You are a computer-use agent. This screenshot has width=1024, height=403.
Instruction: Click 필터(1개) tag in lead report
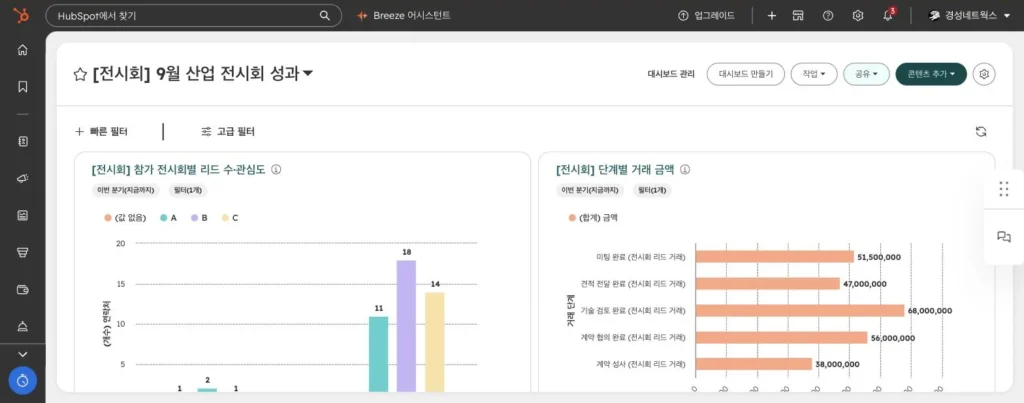click(187, 191)
